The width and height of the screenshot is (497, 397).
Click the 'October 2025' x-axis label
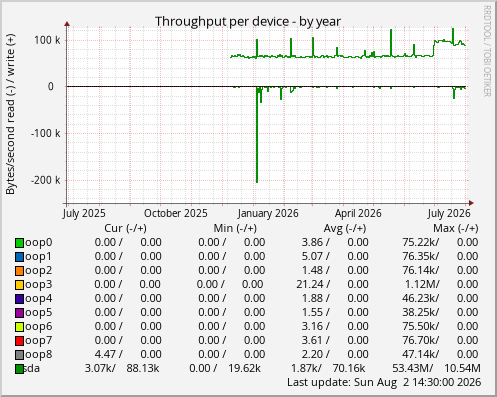point(176,213)
